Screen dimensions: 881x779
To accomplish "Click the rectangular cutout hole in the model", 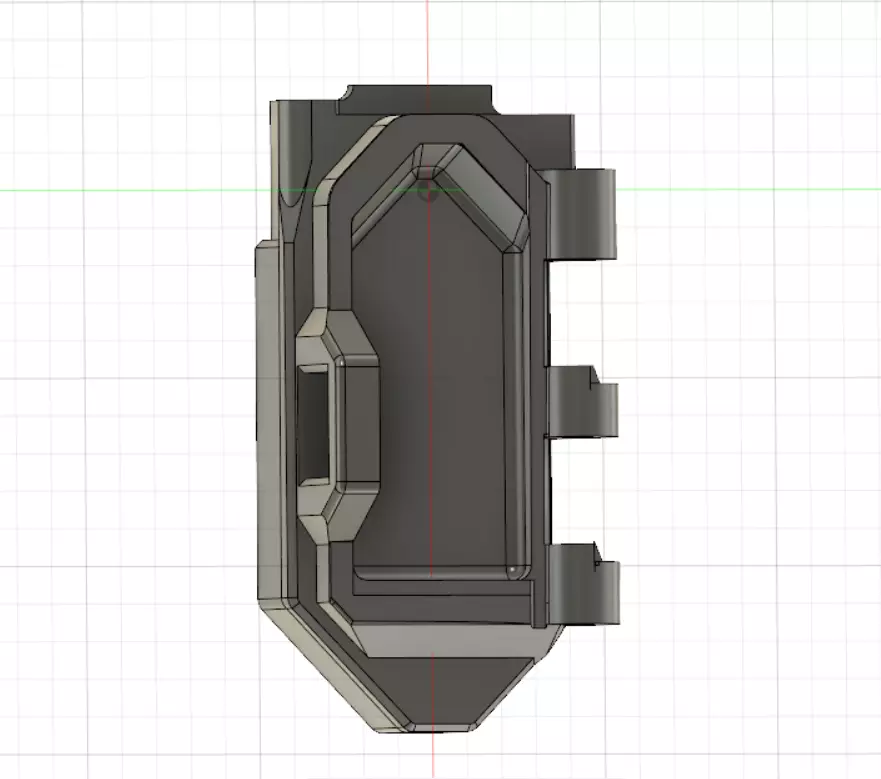I will tap(313, 424).
